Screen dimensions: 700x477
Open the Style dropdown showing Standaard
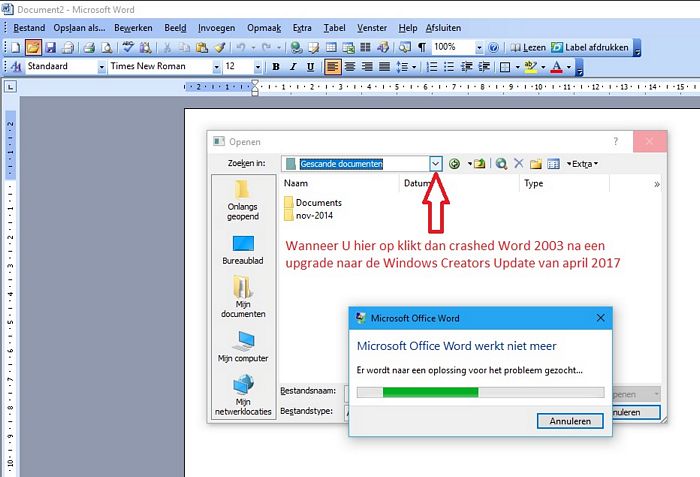point(102,67)
